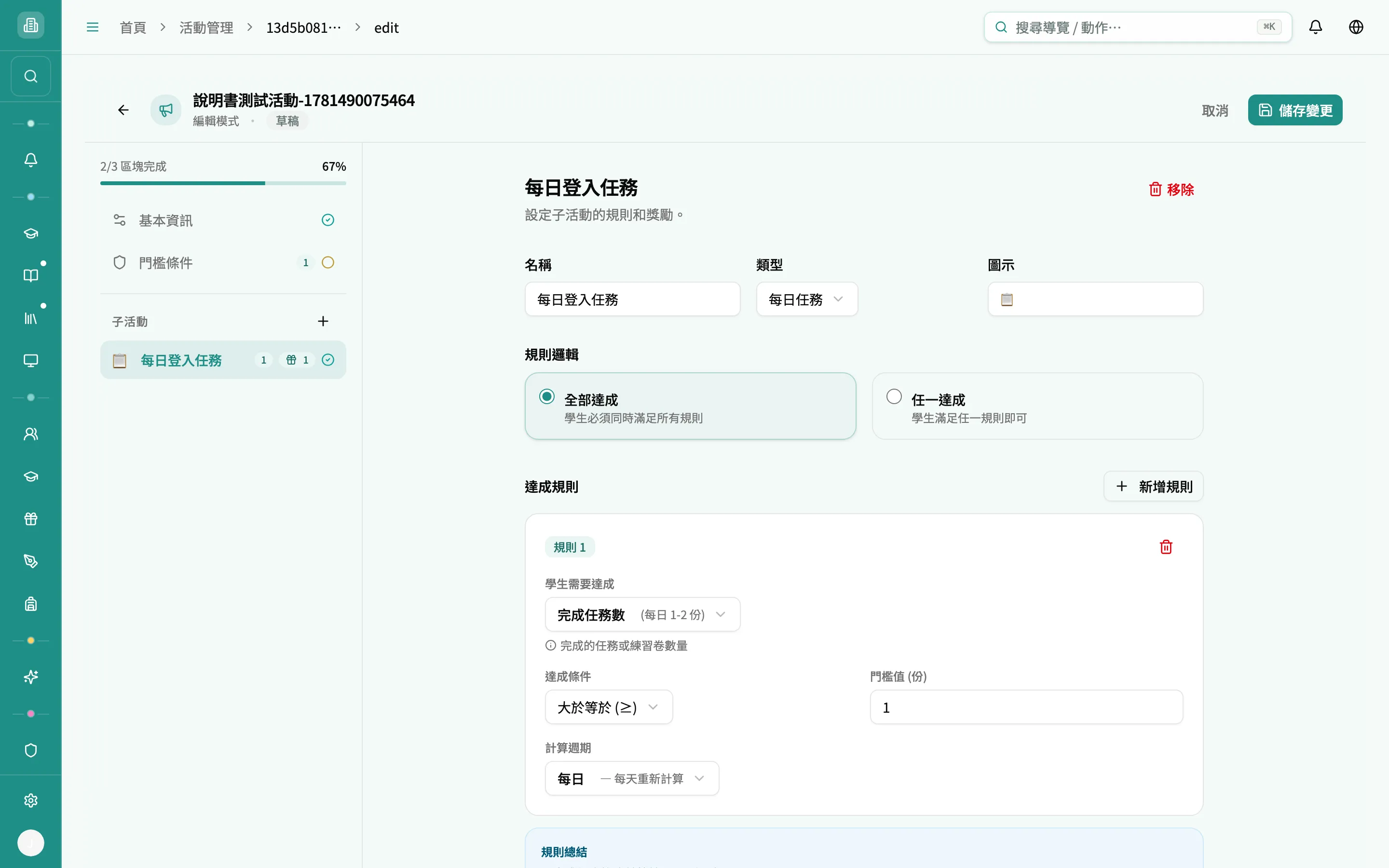Open the 完成任務數 metric dropdown

[642, 615]
